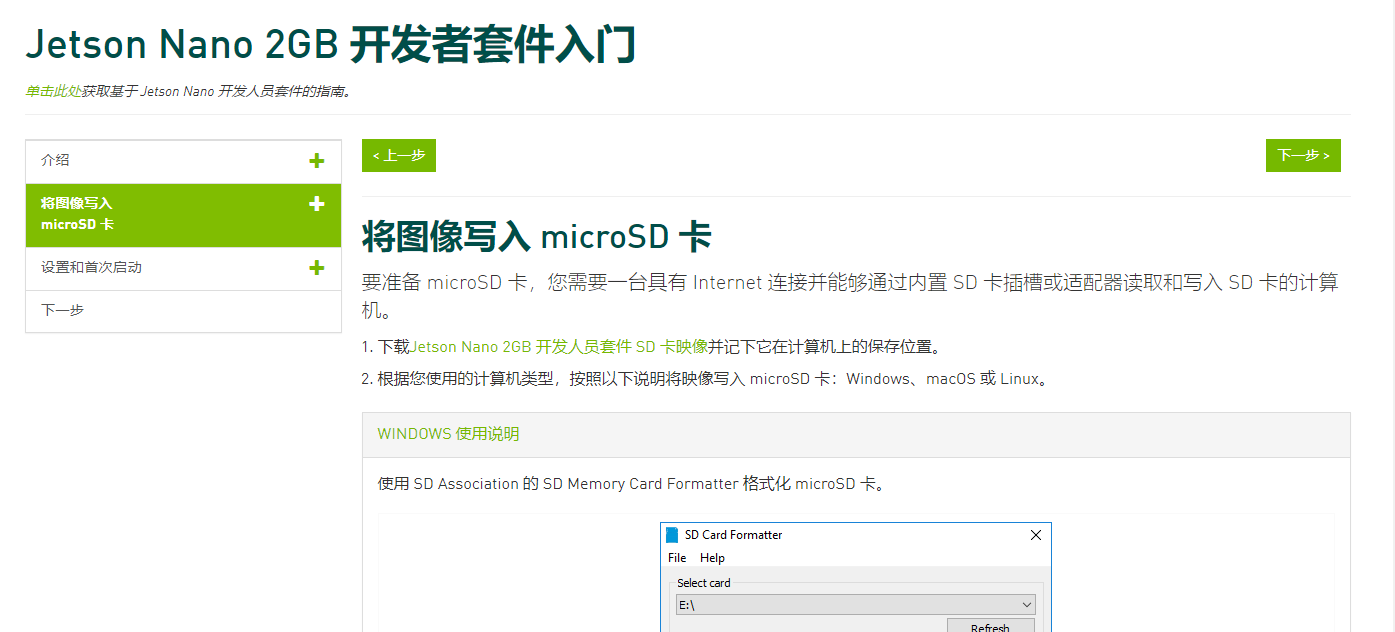Viewport: 1395px width, 632px height.
Task: Click the Select card label
Action: point(704,583)
